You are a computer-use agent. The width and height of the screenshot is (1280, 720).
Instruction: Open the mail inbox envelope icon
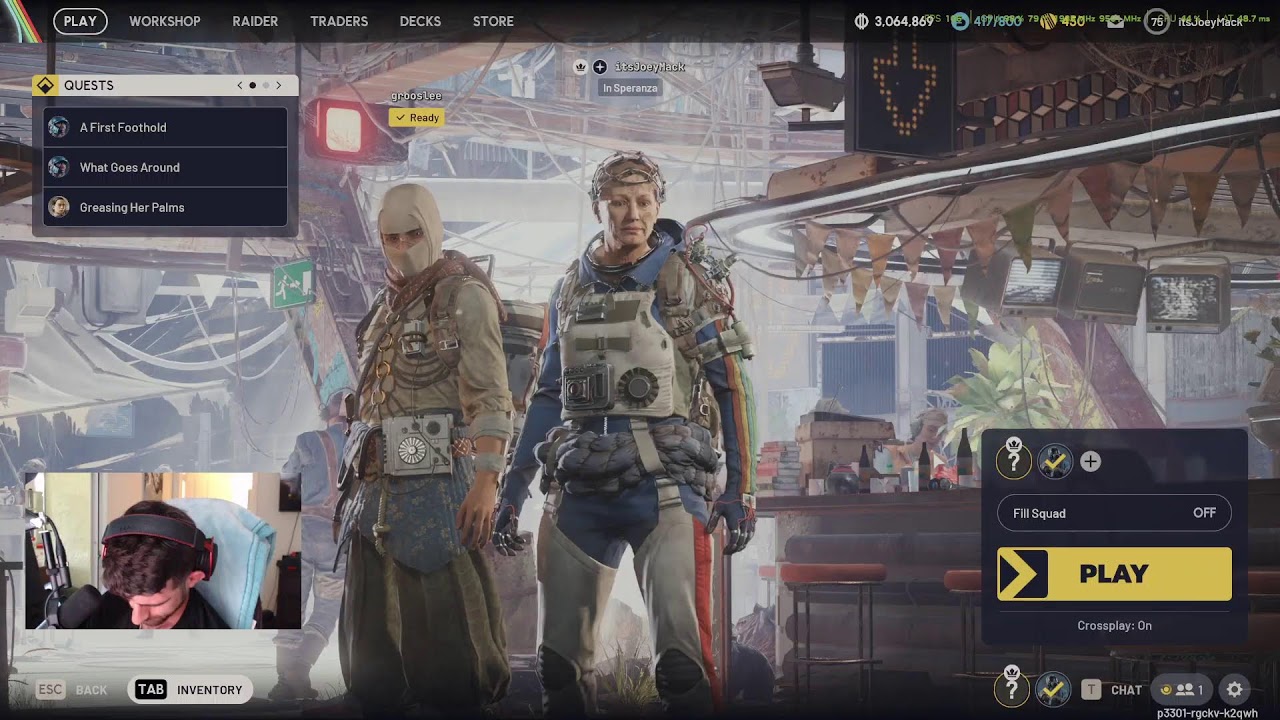click(1115, 22)
